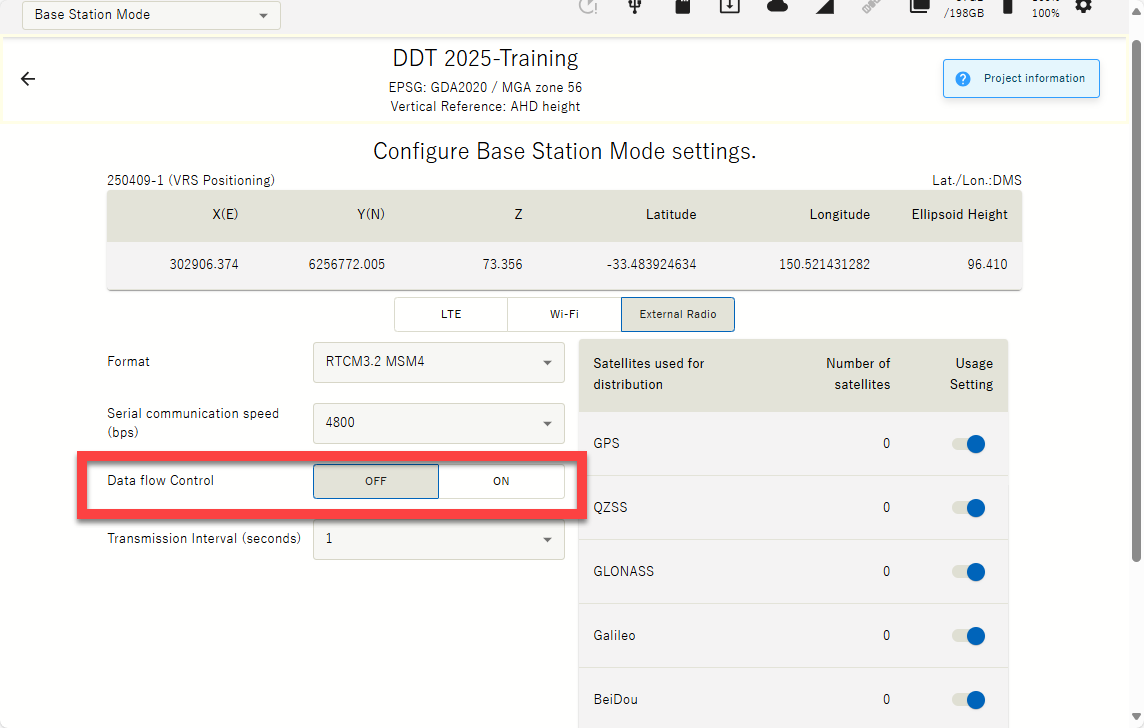The height and width of the screenshot is (728, 1144).
Task: Disable GPS usage setting toggle
Action: click(969, 444)
